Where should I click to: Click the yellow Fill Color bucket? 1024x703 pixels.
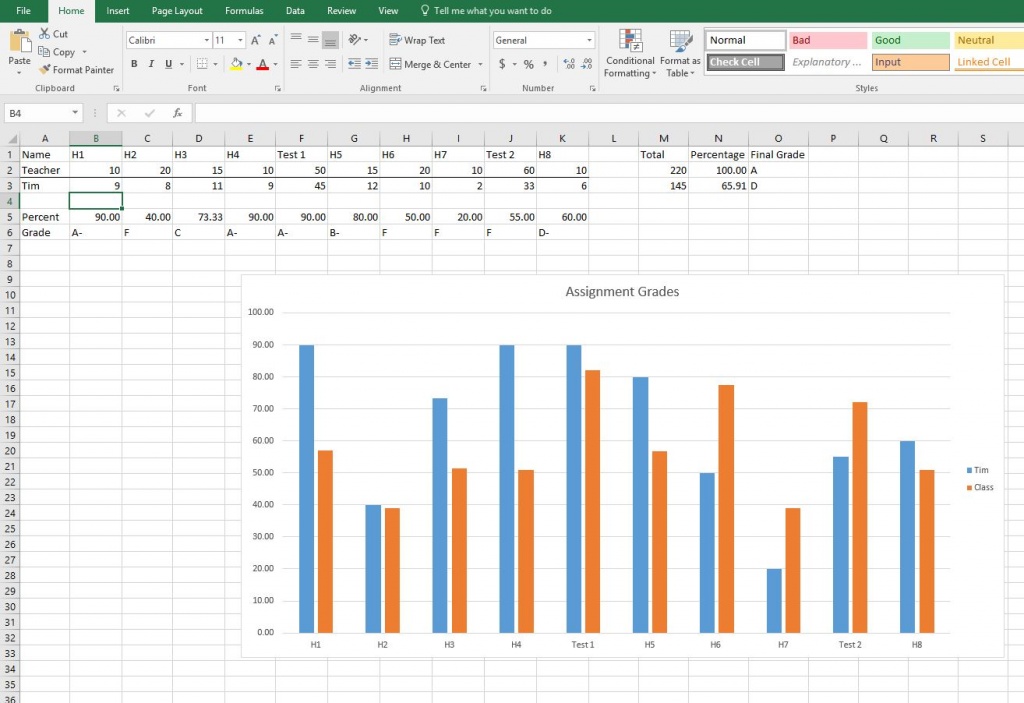pos(236,64)
